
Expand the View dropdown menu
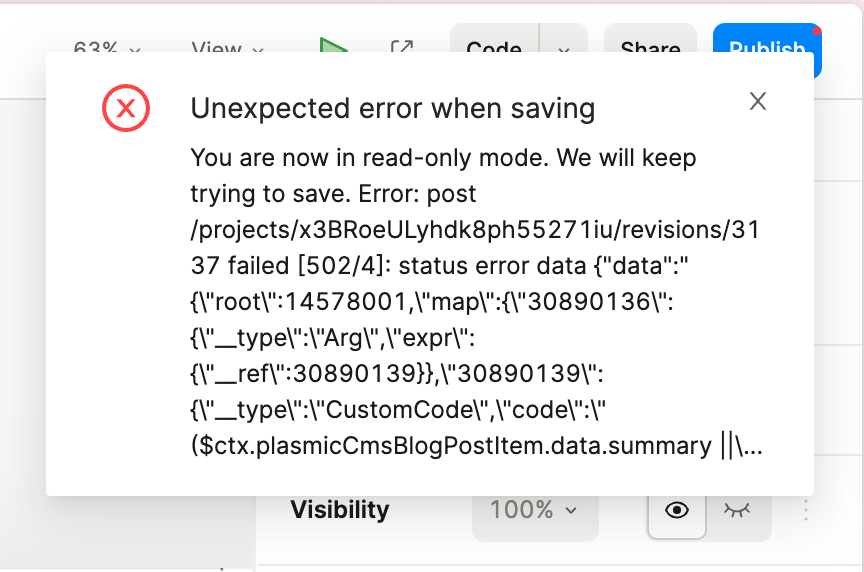(x=227, y=46)
